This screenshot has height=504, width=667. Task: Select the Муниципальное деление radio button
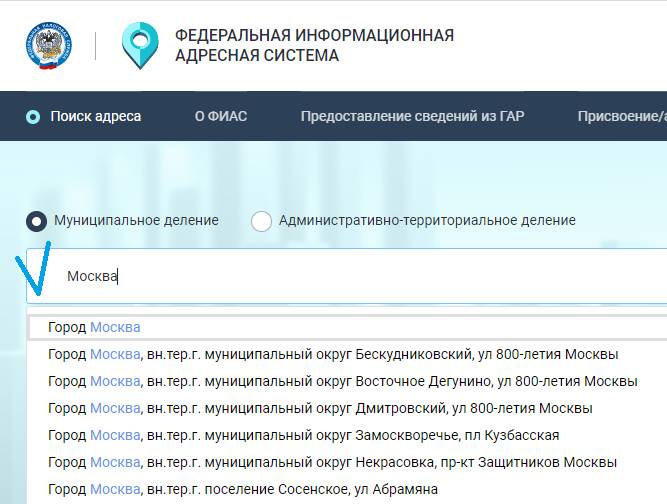(x=36, y=221)
